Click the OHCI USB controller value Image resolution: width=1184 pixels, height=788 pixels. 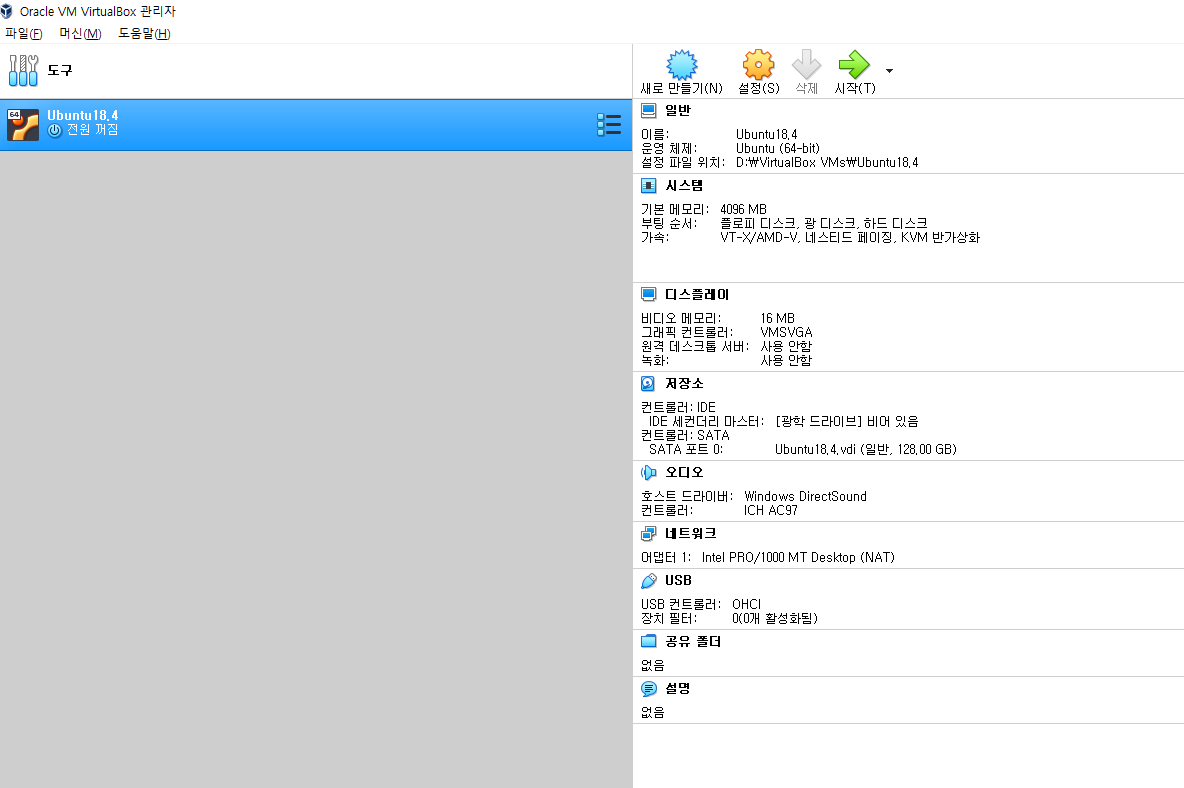click(746, 604)
